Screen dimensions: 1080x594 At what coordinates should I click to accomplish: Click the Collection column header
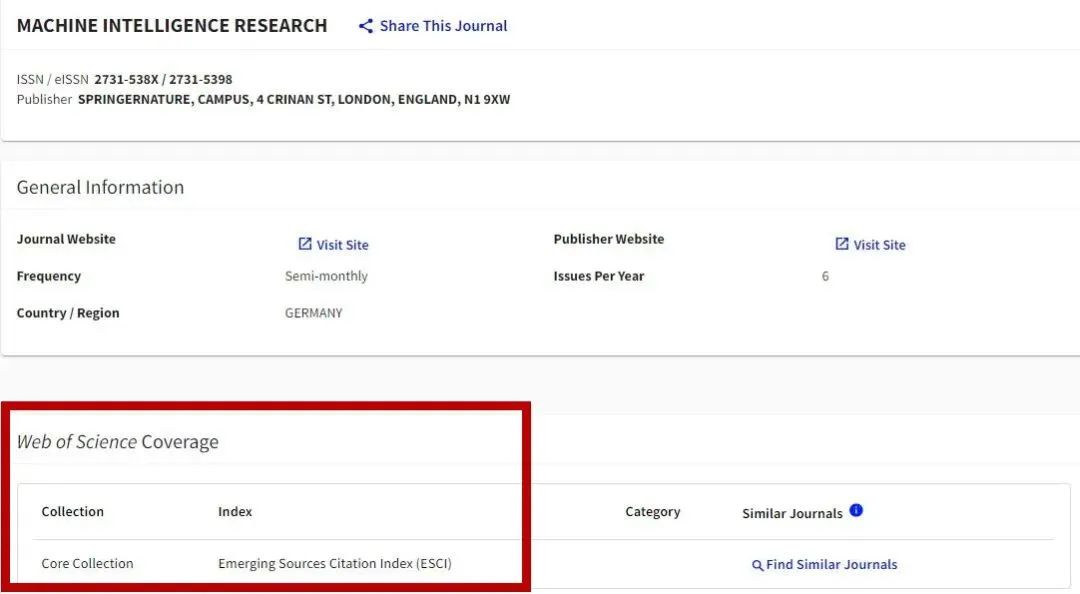click(72, 512)
